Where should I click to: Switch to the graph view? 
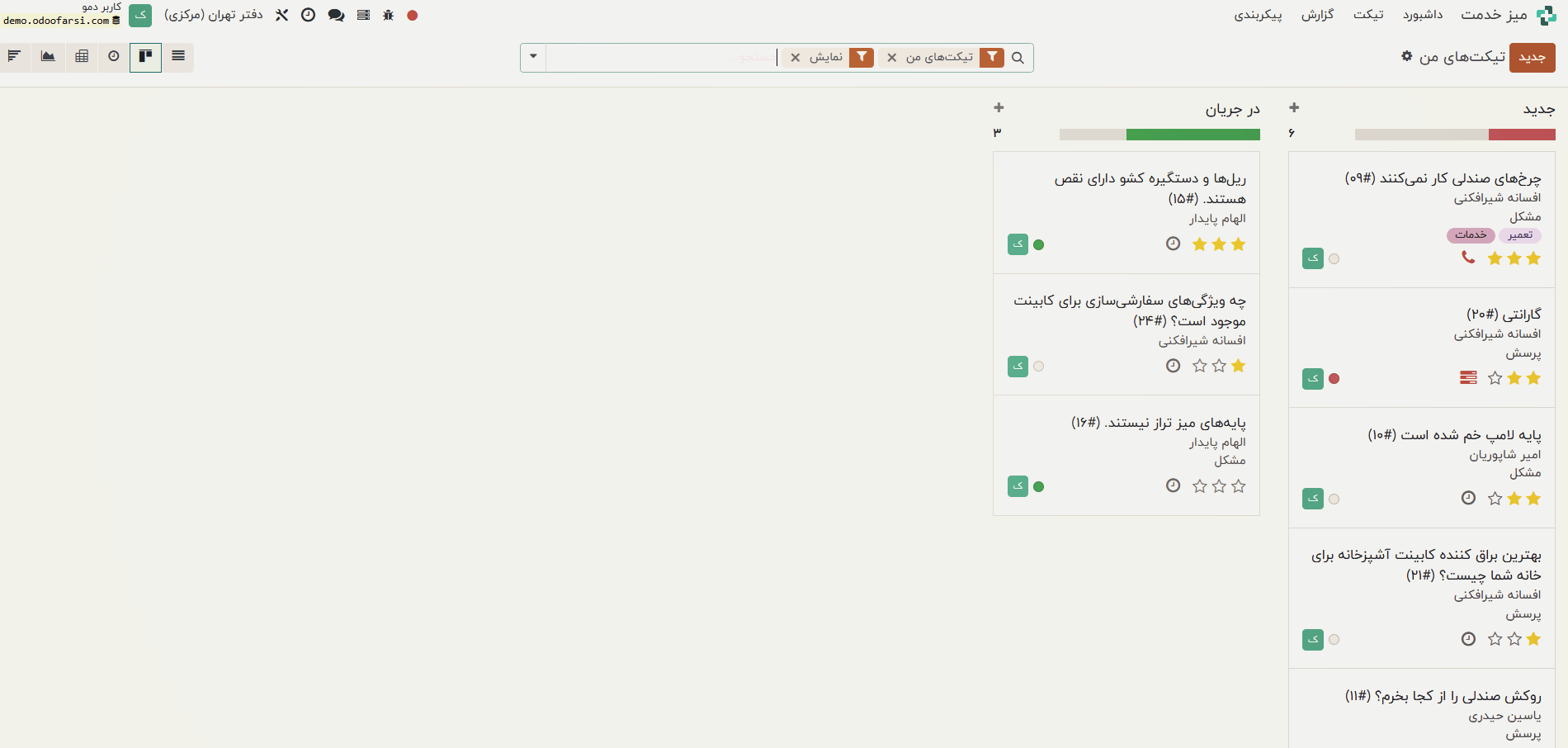tap(48, 56)
